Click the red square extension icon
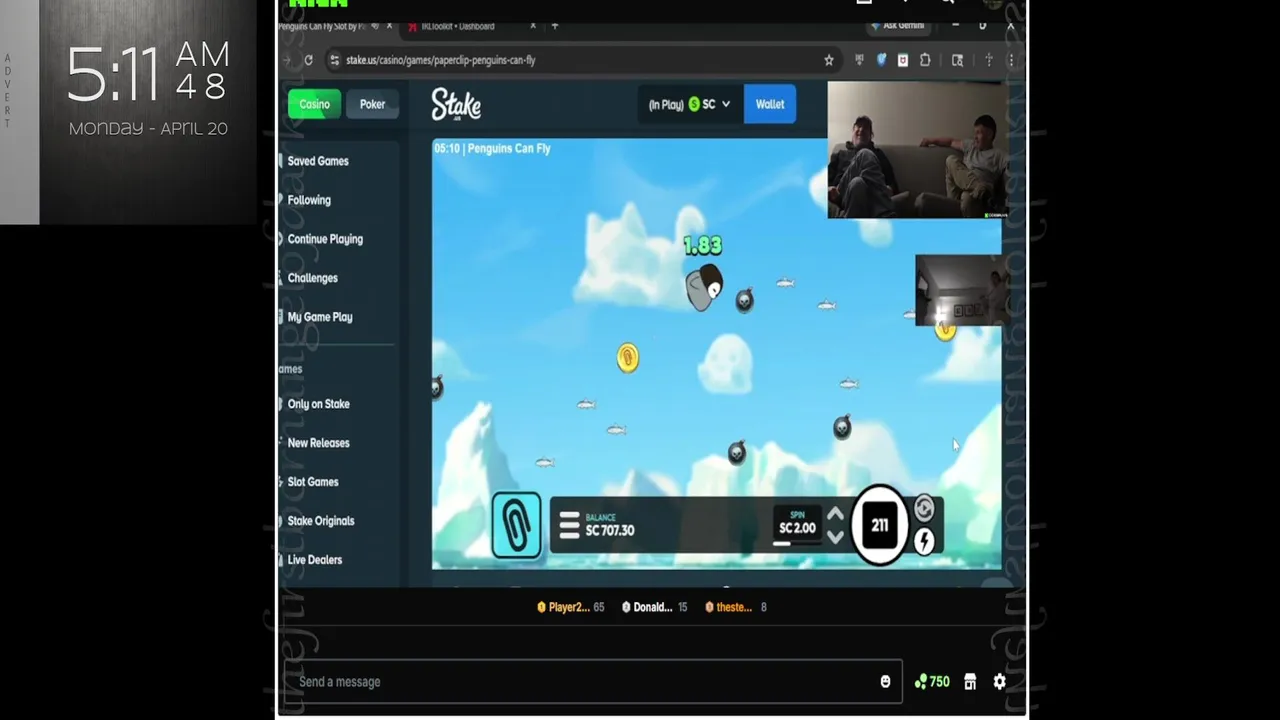Image resolution: width=1280 pixels, height=720 pixels. tap(903, 60)
